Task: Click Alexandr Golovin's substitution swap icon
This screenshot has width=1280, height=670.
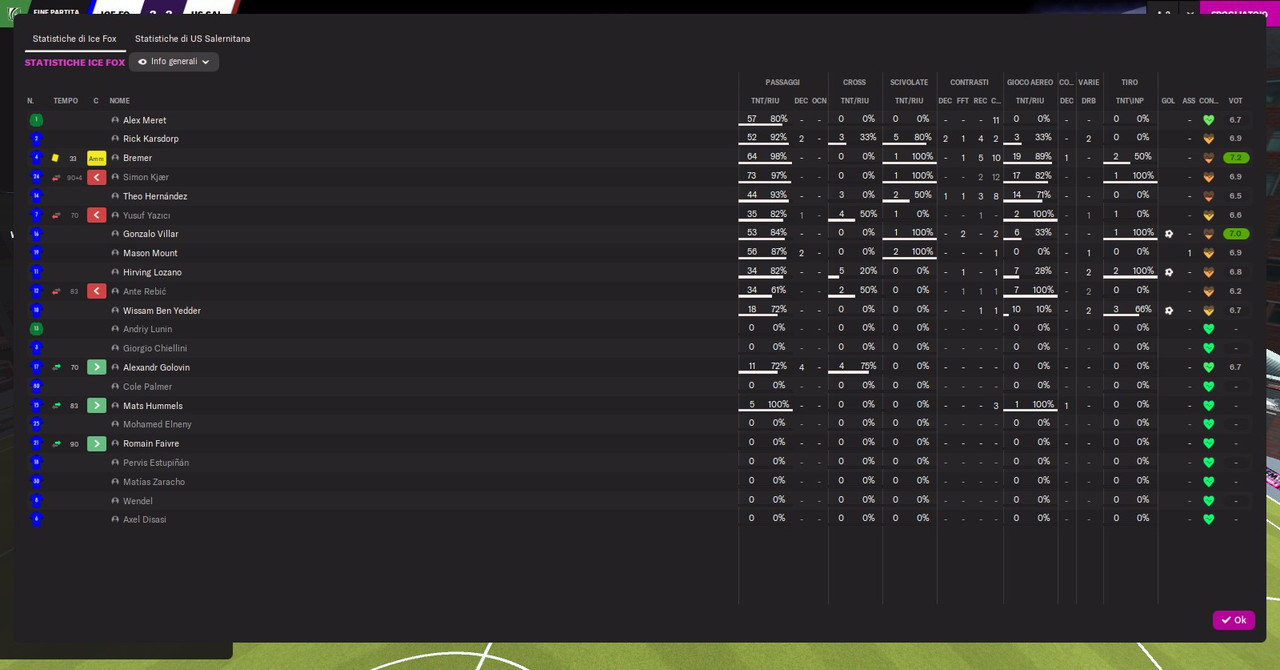Action: (56, 367)
